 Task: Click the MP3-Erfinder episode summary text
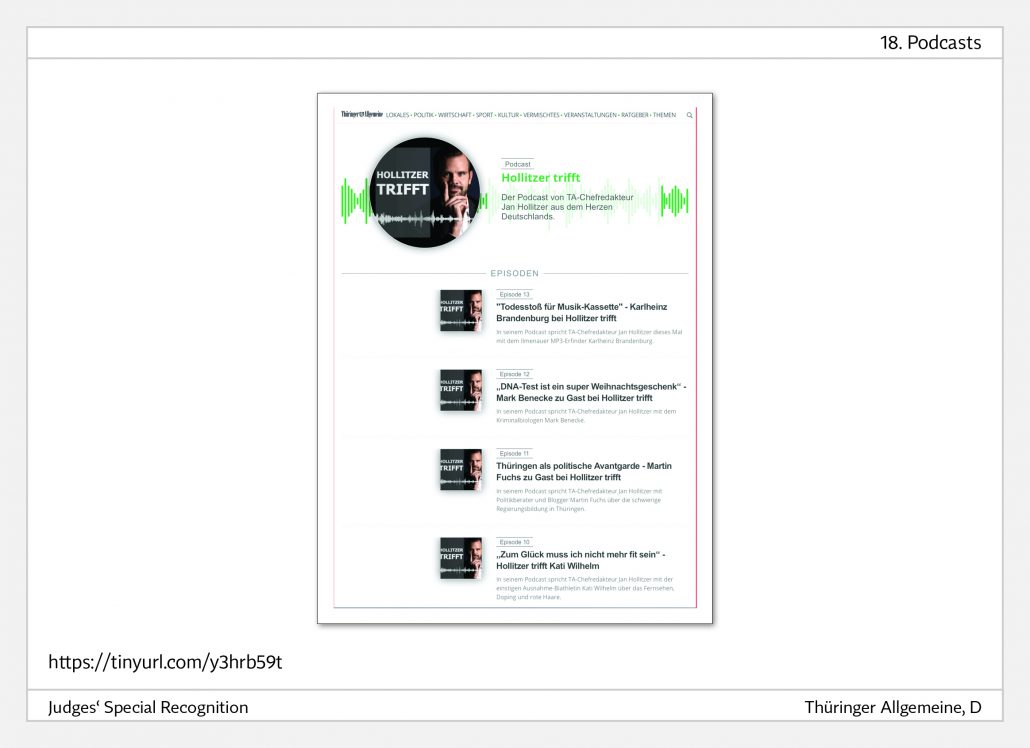click(589, 336)
